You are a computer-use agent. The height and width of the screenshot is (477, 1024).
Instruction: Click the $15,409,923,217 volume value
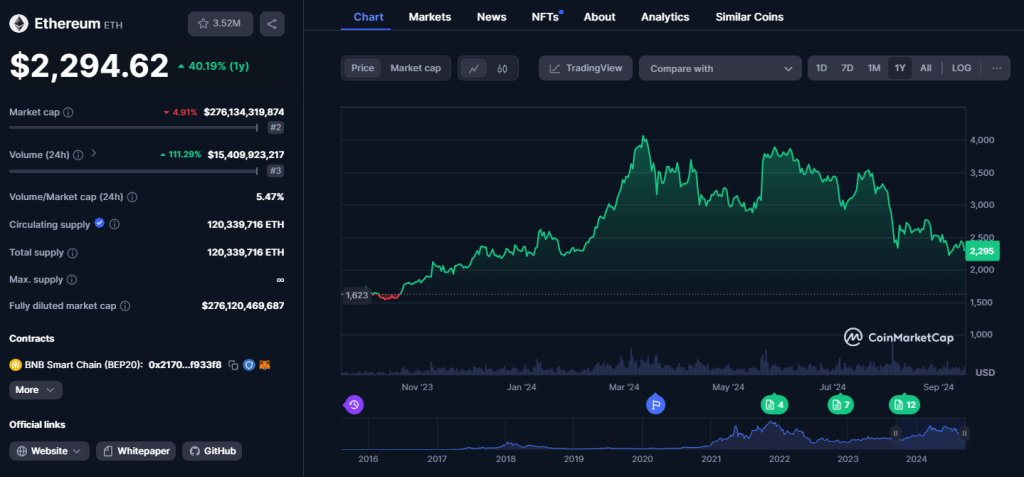[x=246, y=155]
